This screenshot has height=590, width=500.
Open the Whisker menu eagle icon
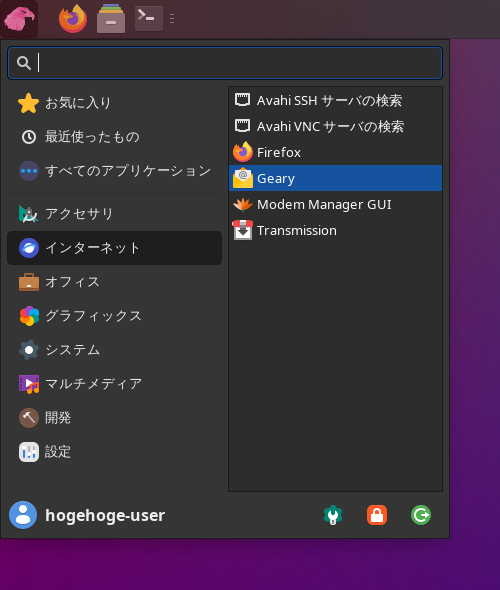click(19, 19)
